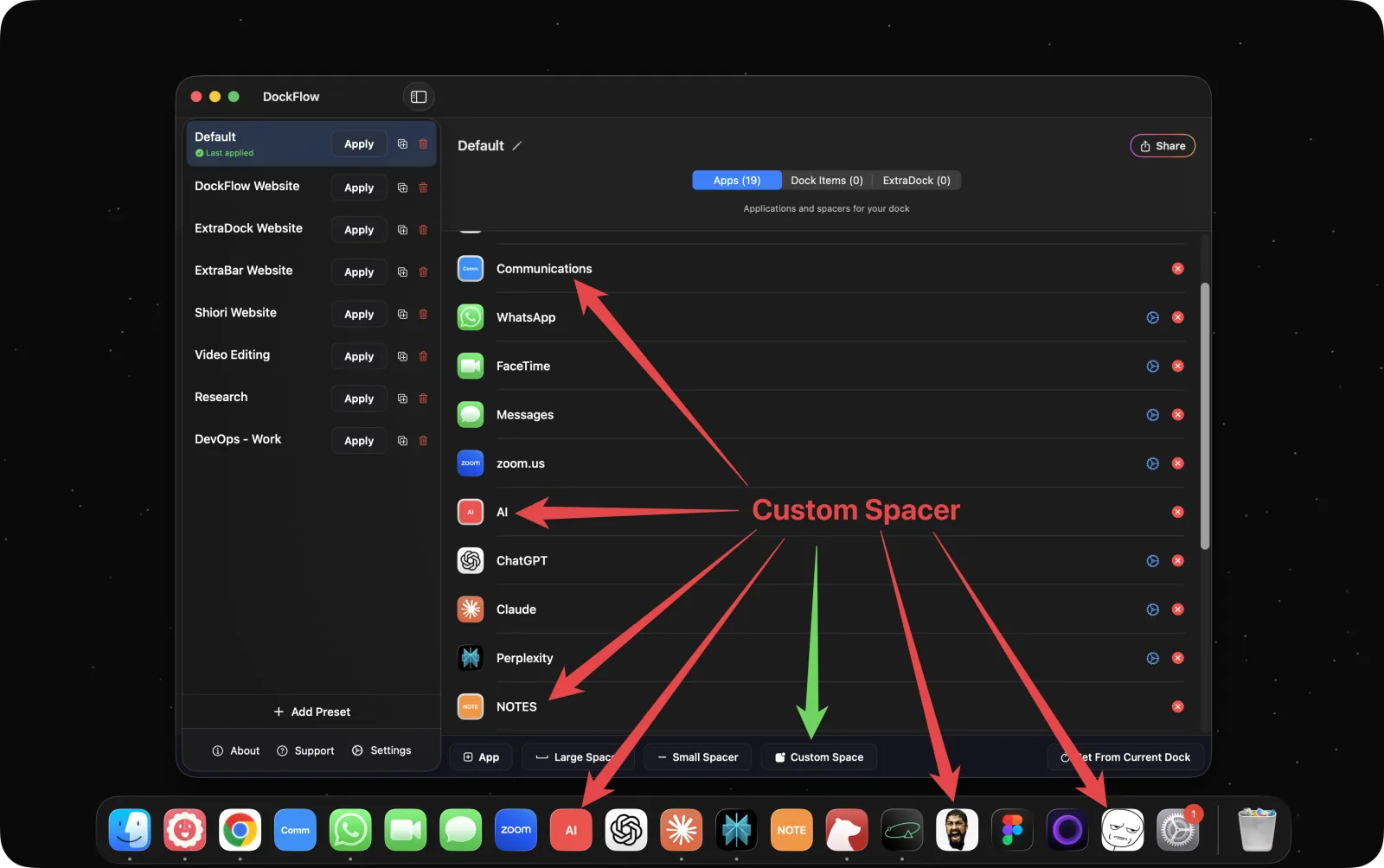Apply the Research preset
Screen dimensions: 1384x868
(x=359, y=399)
